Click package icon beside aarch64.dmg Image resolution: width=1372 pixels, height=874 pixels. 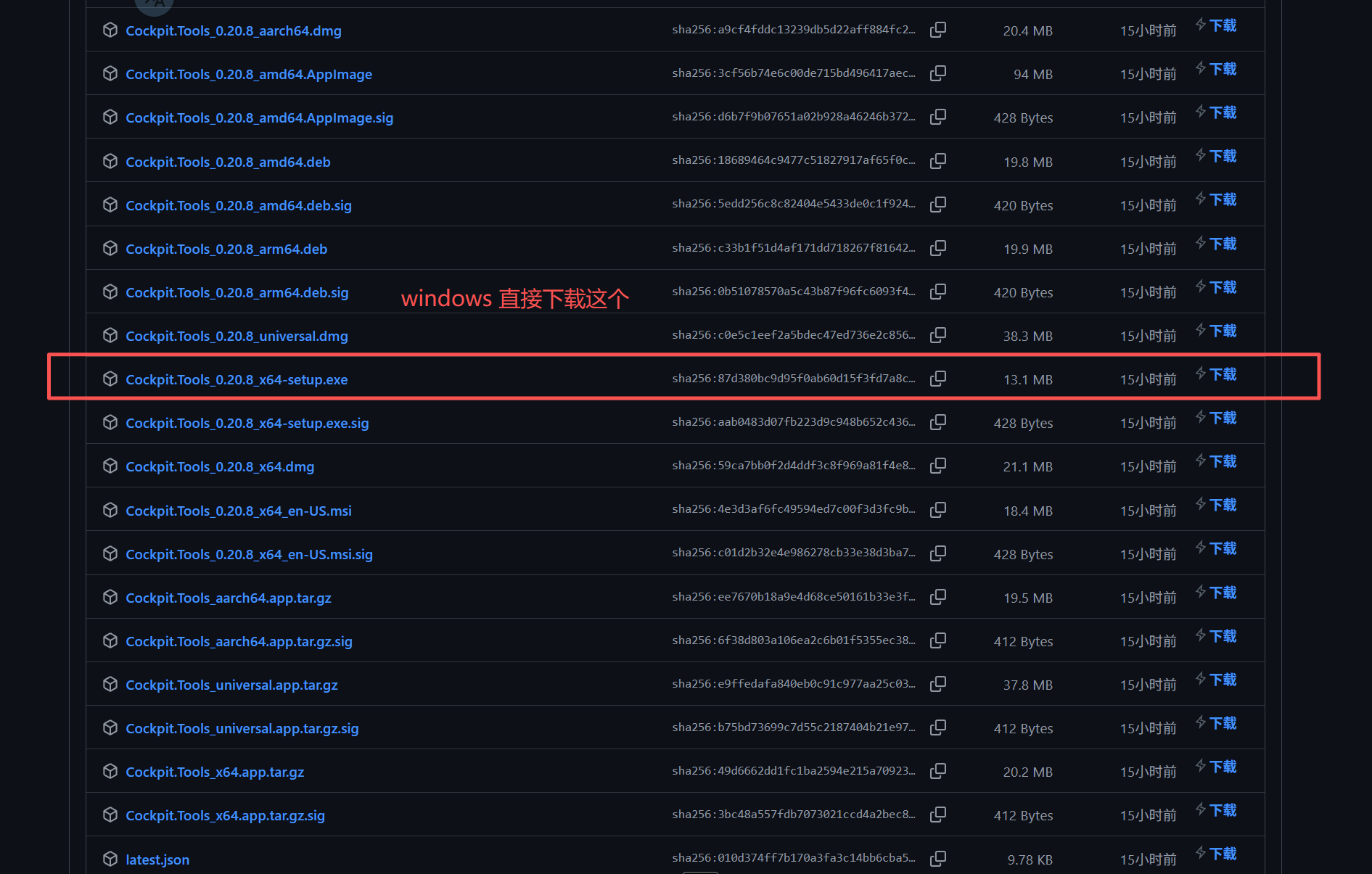click(110, 30)
